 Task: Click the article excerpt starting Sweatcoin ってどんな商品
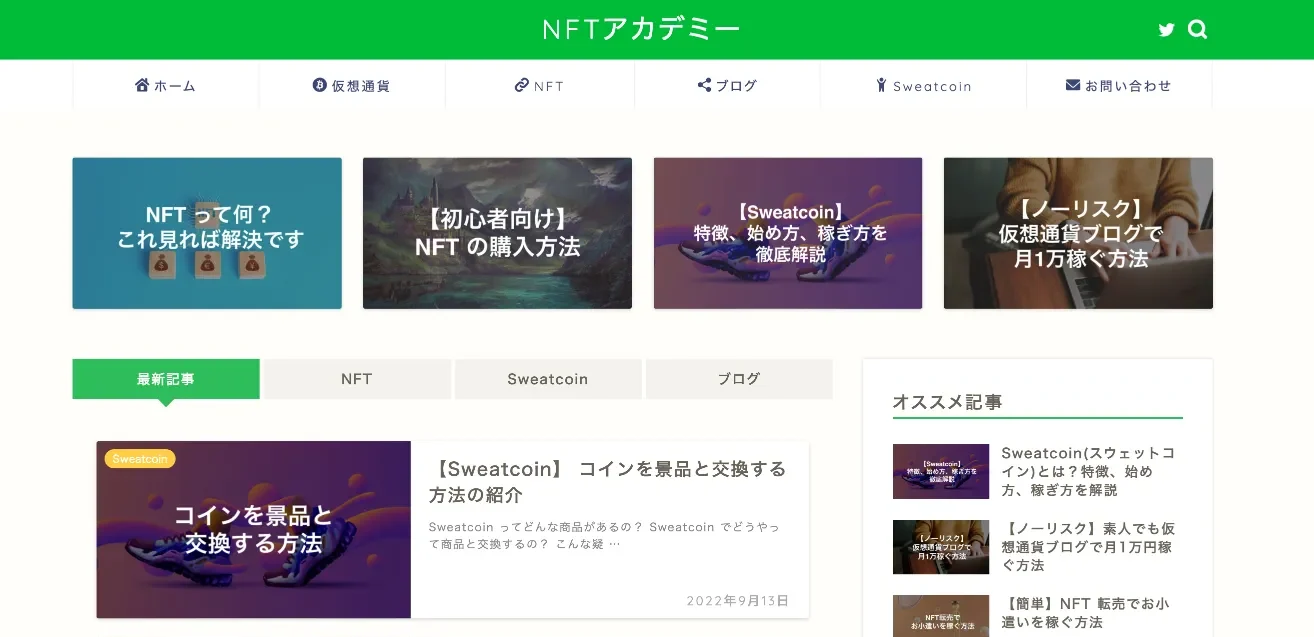(604, 535)
